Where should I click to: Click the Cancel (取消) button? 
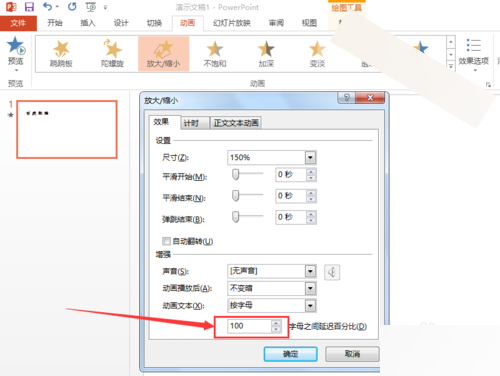[352, 354]
